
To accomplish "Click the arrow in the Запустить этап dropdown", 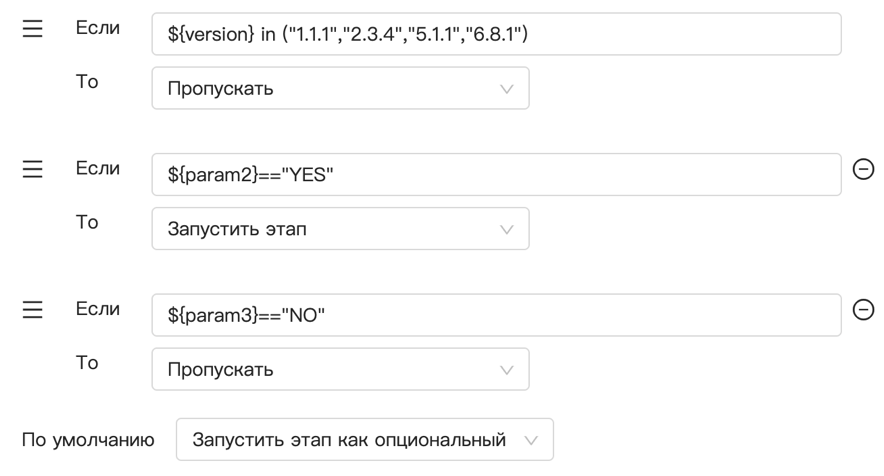I will point(507,230).
